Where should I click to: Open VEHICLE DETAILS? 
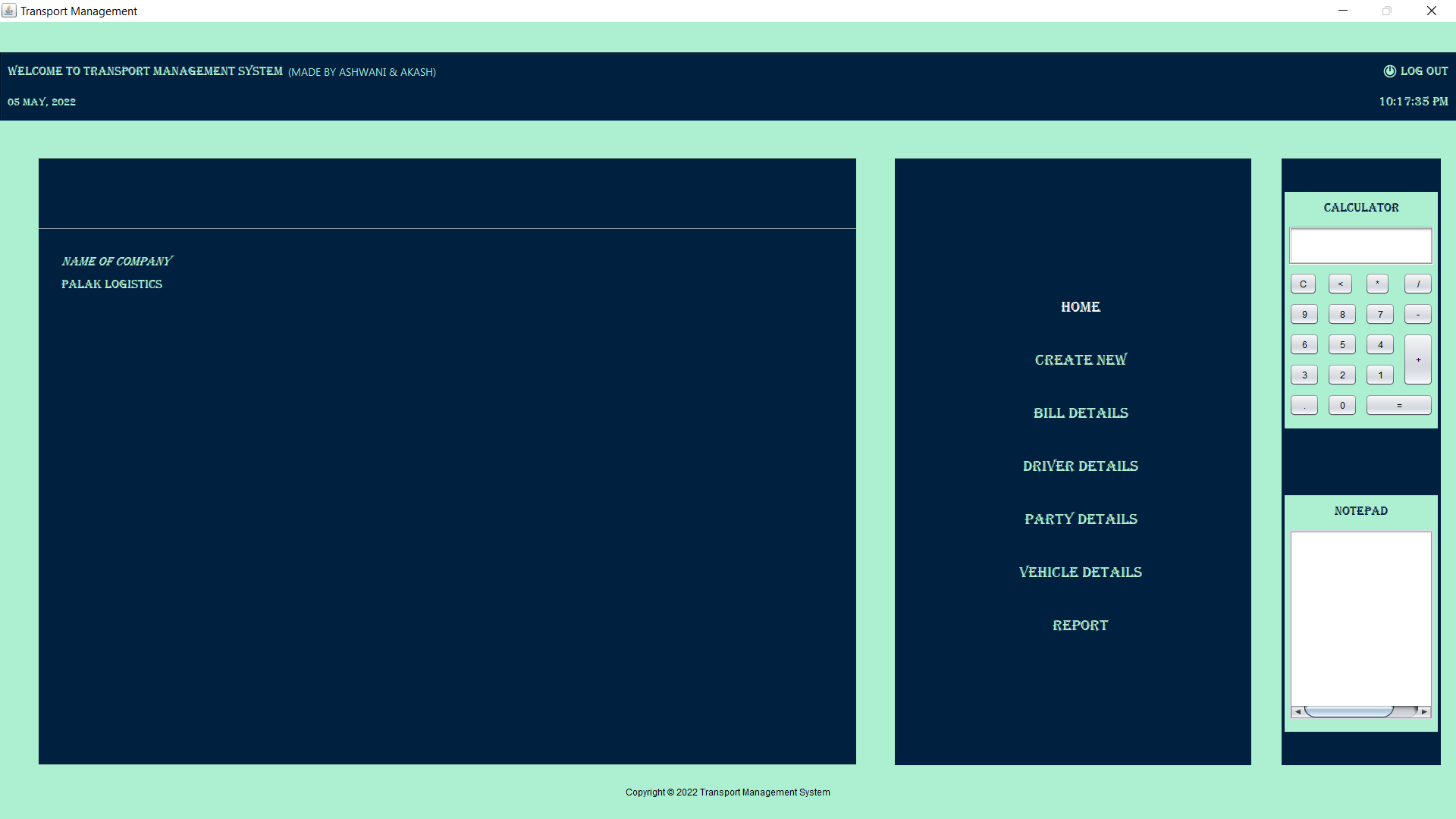pyautogui.click(x=1080, y=572)
